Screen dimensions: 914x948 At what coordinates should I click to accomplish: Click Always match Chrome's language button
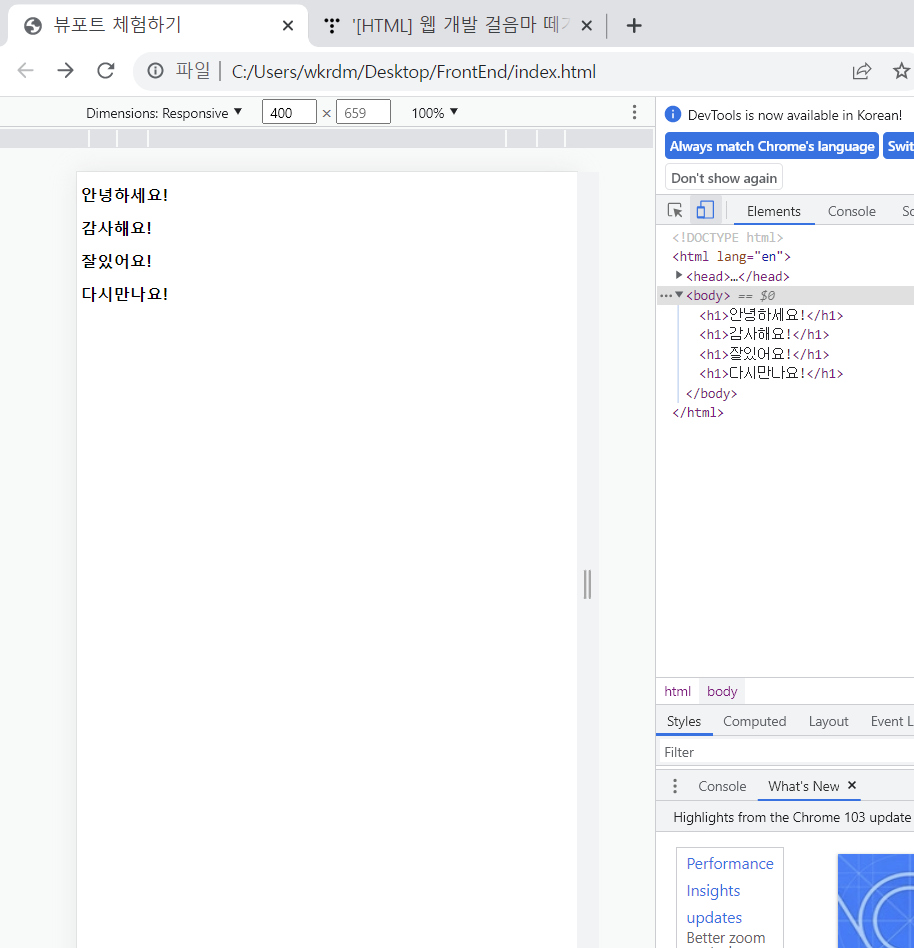point(772,146)
